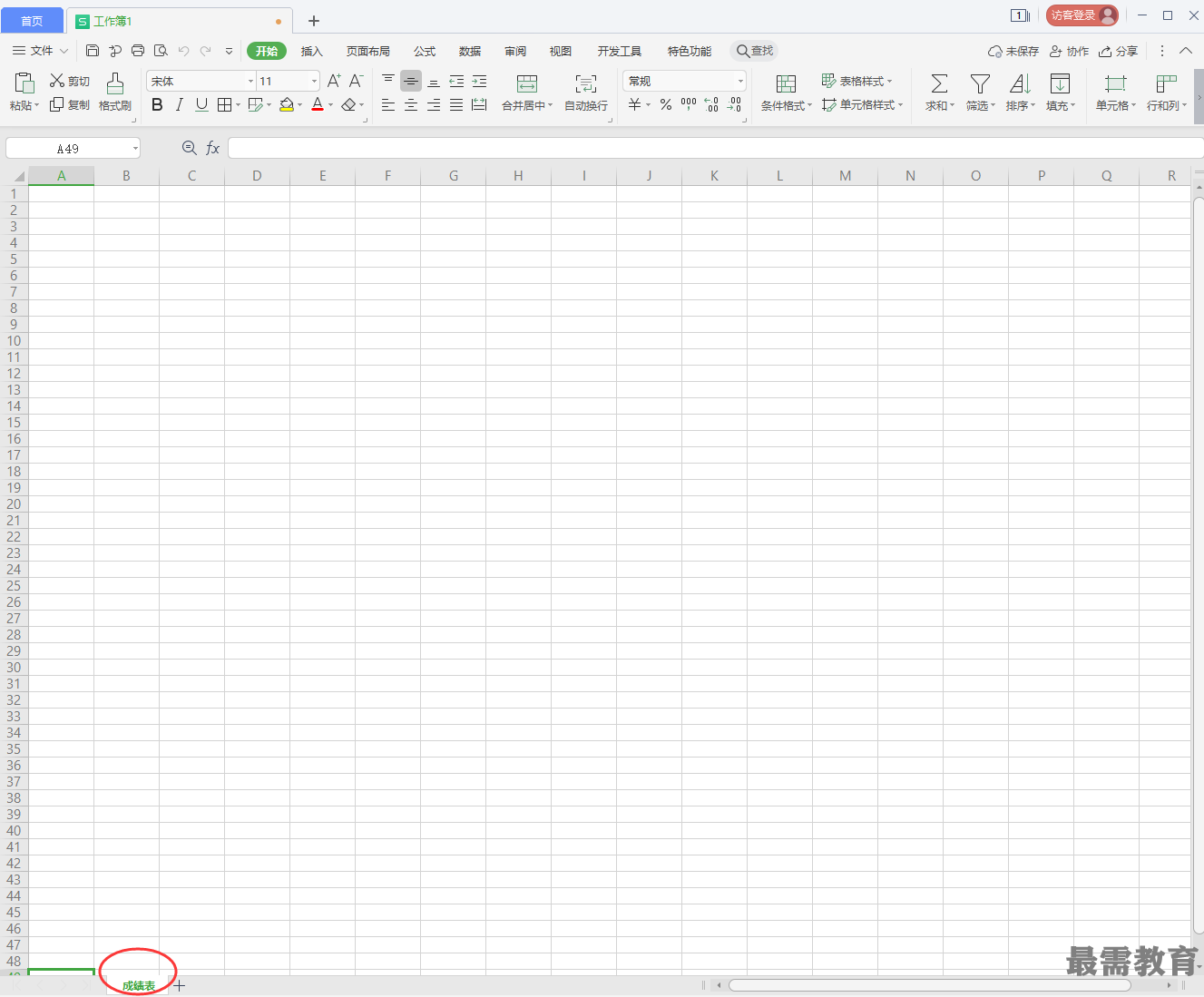The image size is (1204, 997).
Task: Click the Find (查找) search button
Action: [x=755, y=51]
